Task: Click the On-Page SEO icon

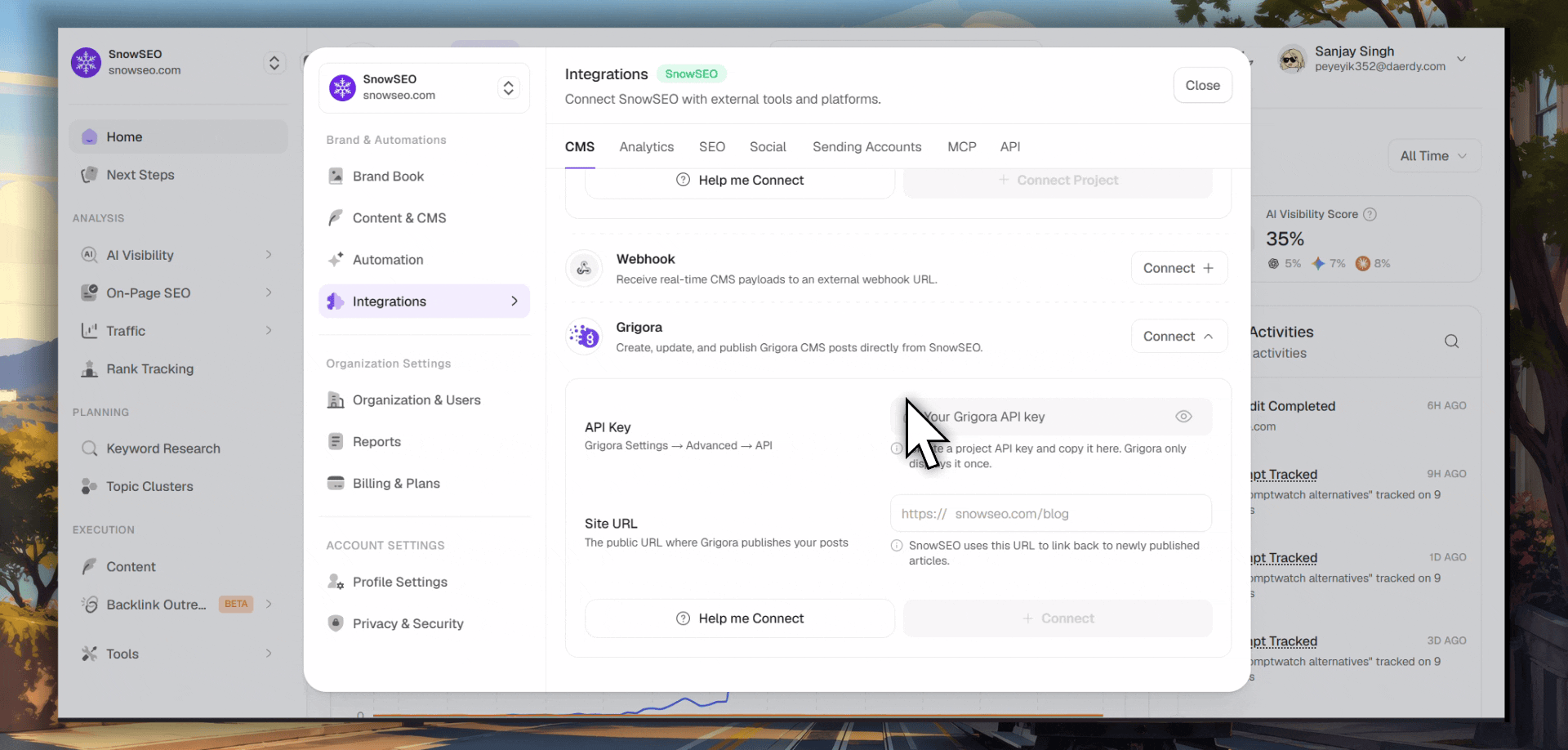Action: point(90,292)
